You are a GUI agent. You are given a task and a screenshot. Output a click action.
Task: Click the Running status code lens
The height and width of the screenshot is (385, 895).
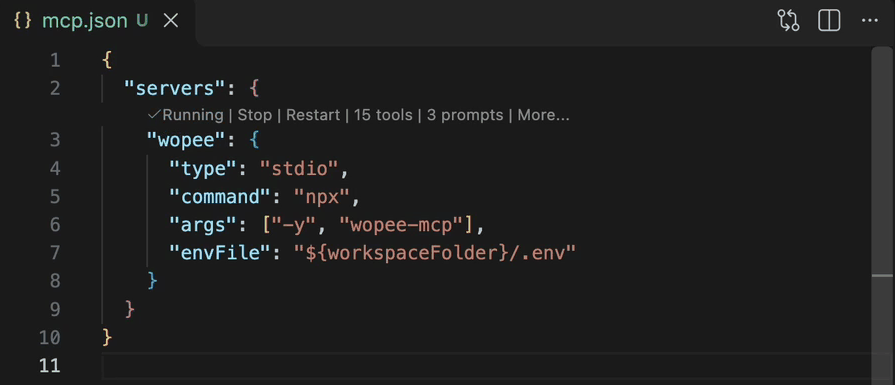coord(186,115)
